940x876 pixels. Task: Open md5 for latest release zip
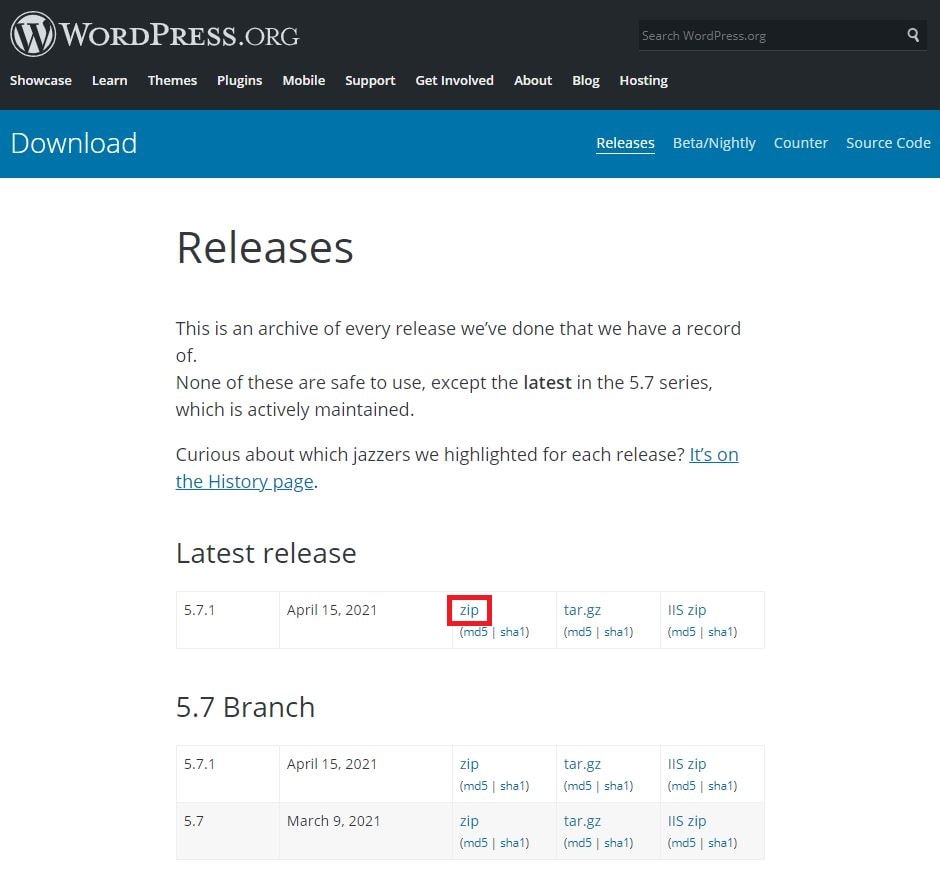475,632
